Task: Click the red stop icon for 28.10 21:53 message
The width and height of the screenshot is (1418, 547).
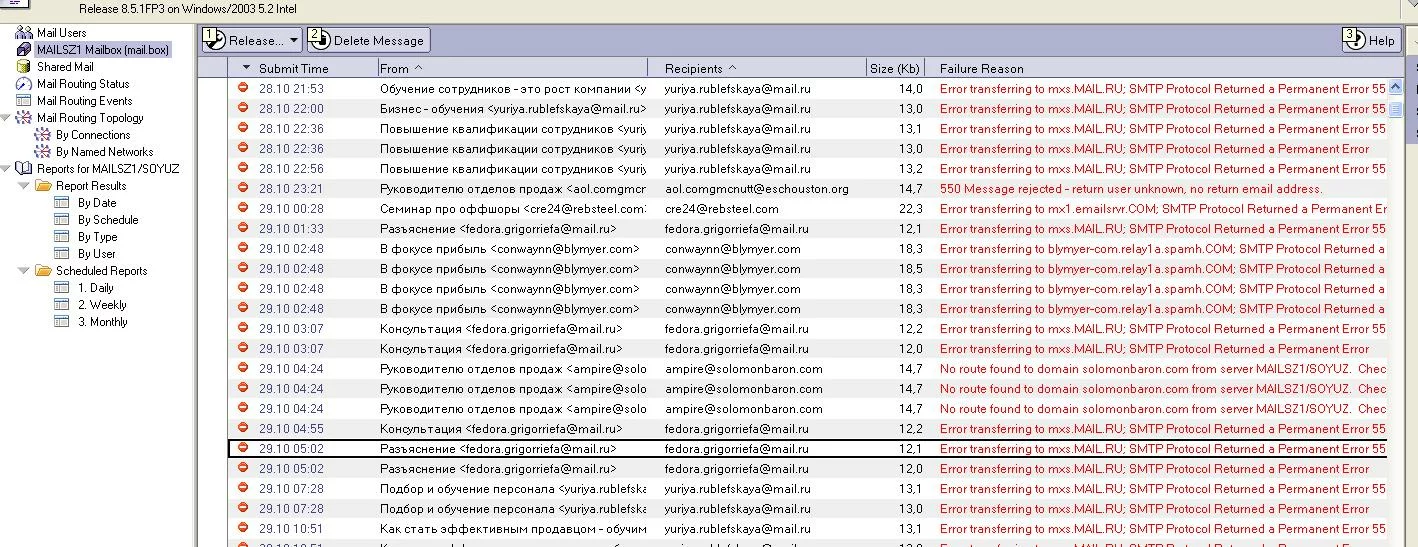Action: [x=243, y=89]
